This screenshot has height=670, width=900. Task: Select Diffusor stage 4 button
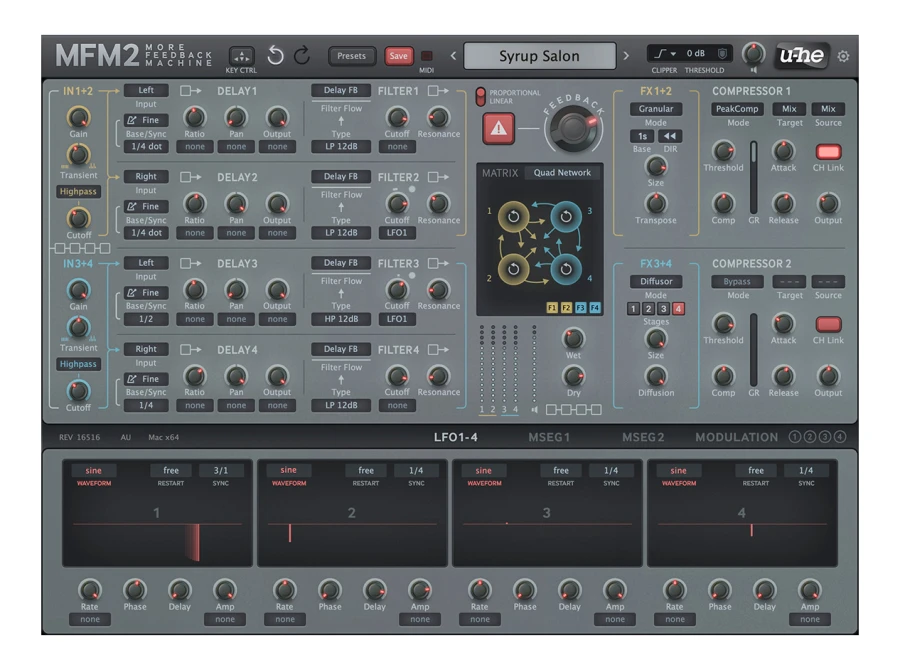point(678,309)
